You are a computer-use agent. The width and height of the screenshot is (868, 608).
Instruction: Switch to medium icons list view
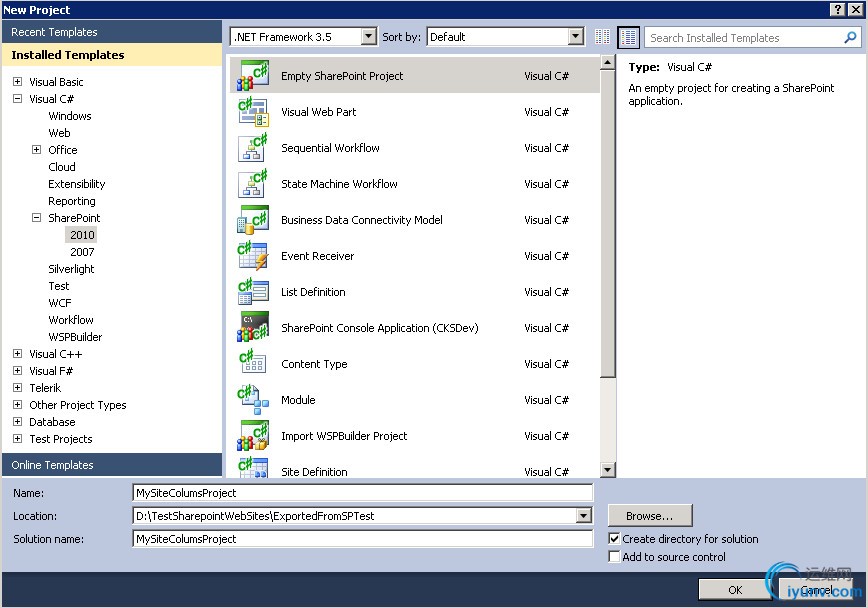point(628,37)
